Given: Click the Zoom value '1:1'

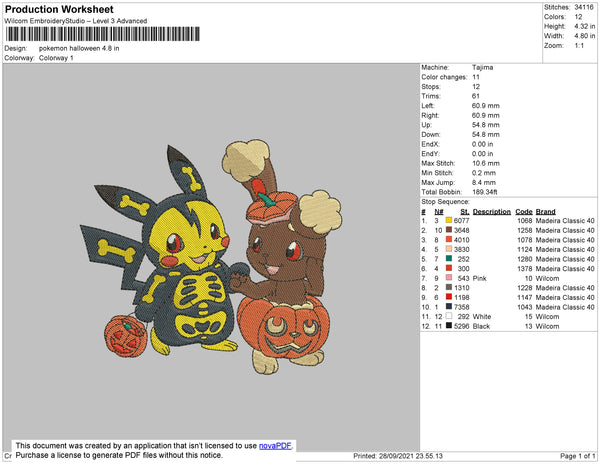Looking at the screenshot, I should (x=579, y=46).
